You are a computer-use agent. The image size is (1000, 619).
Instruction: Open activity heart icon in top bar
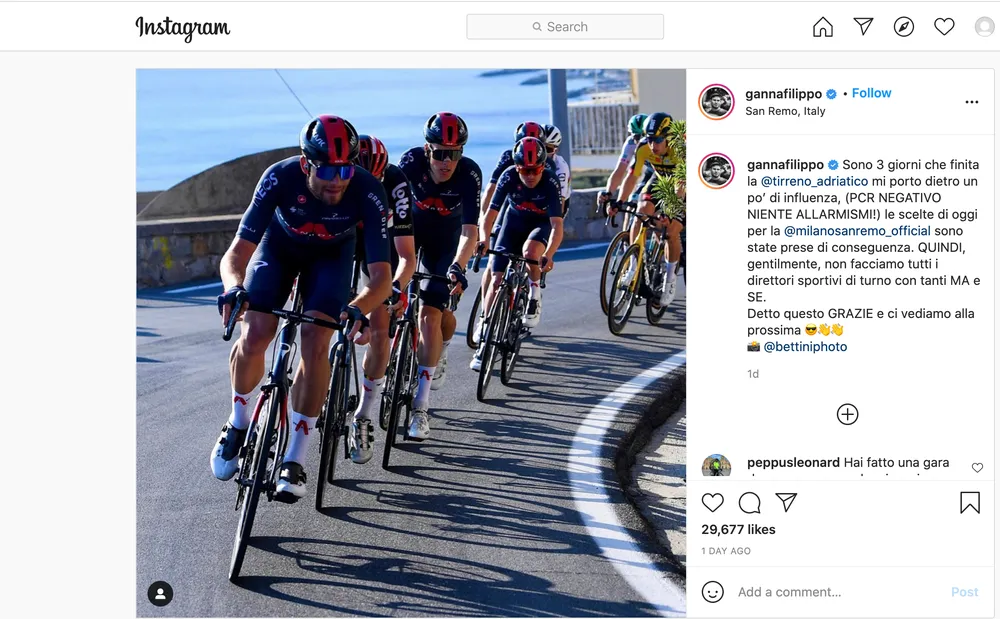[x=944, y=27]
